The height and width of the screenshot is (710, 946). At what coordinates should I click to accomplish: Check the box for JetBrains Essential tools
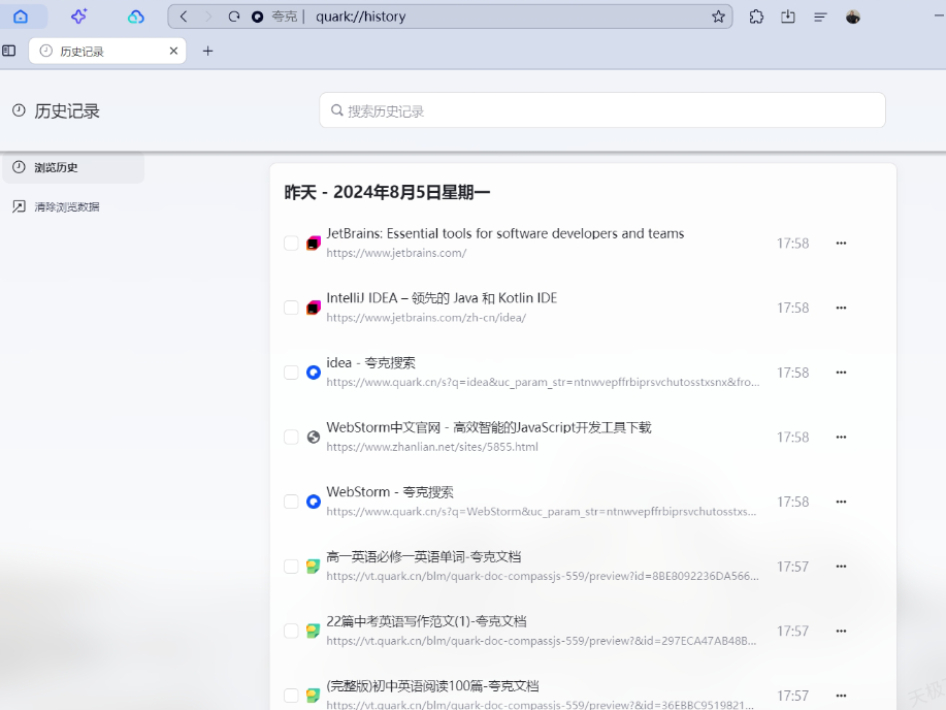[x=291, y=243]
